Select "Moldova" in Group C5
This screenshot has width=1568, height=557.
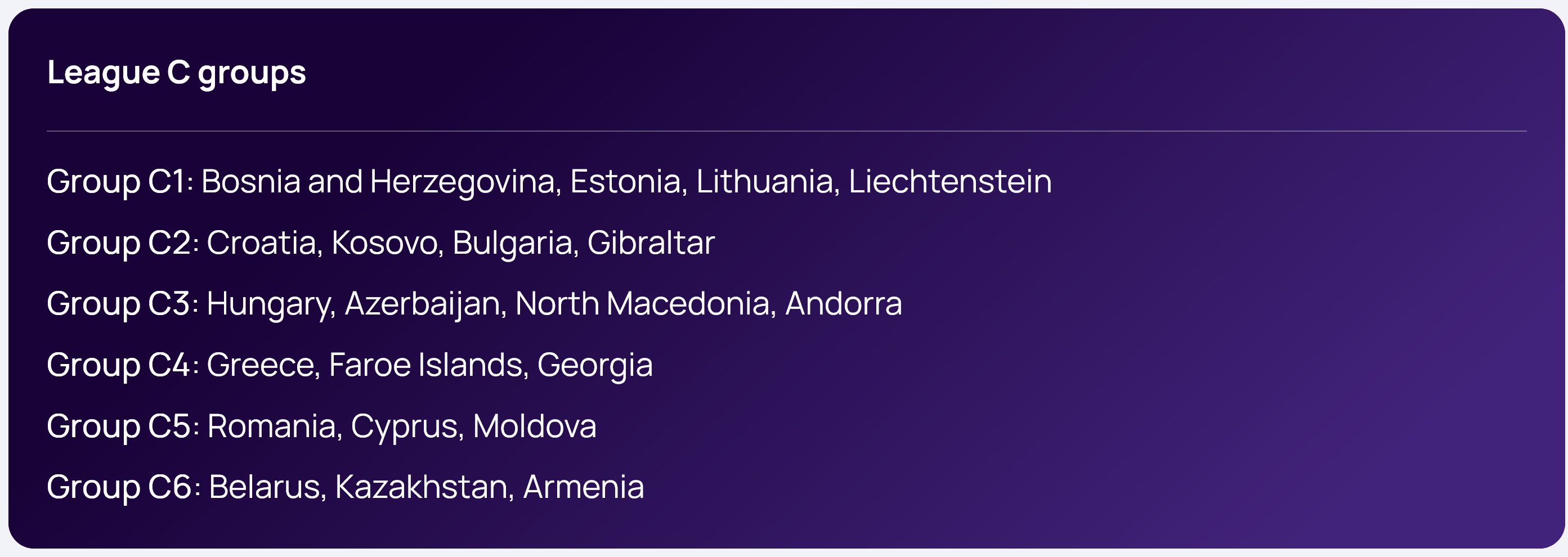[x=535, y=426]
